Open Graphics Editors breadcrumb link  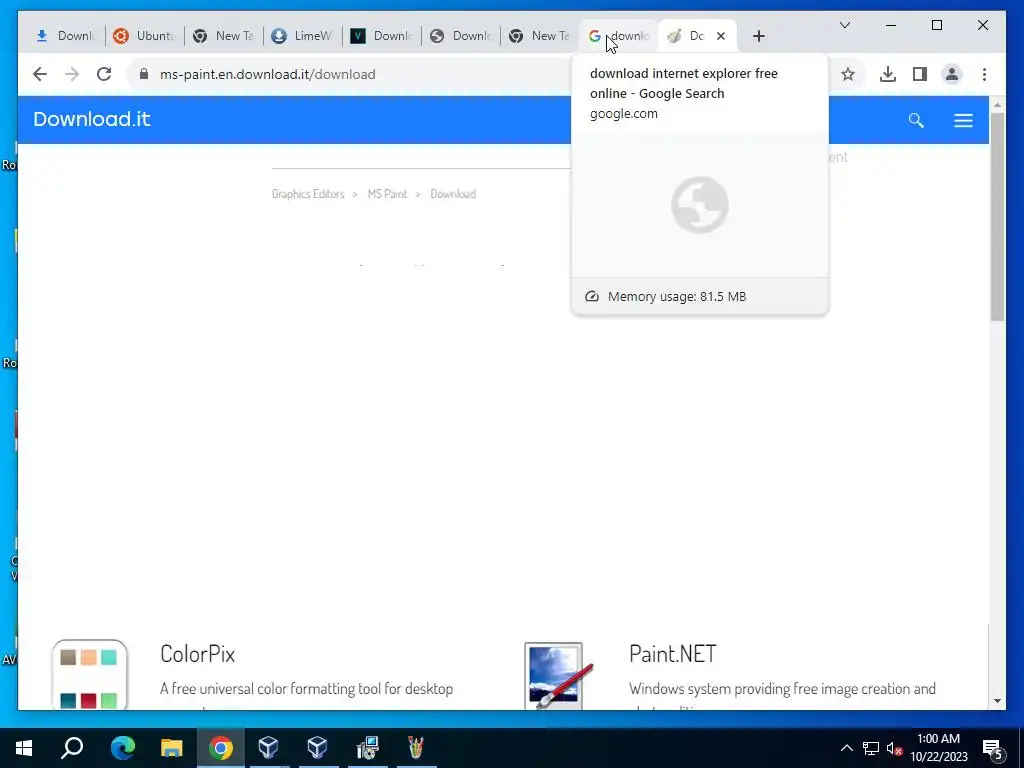click(x=308, y=194)
